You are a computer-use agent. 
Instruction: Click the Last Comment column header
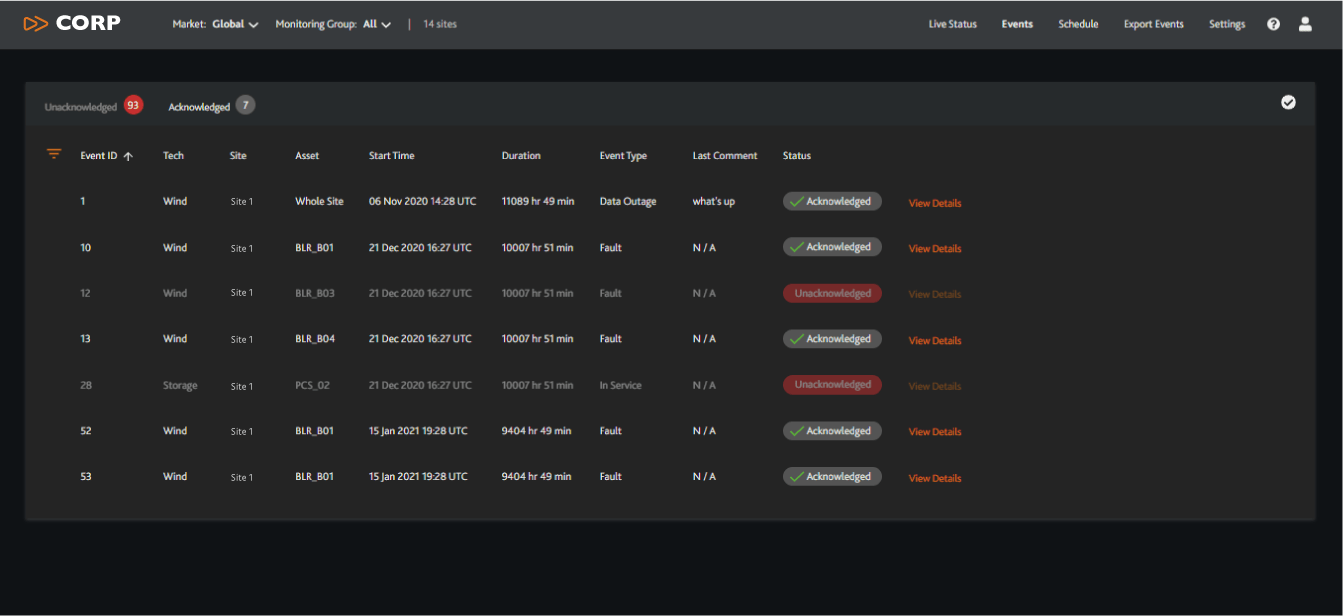click(725, 156)
